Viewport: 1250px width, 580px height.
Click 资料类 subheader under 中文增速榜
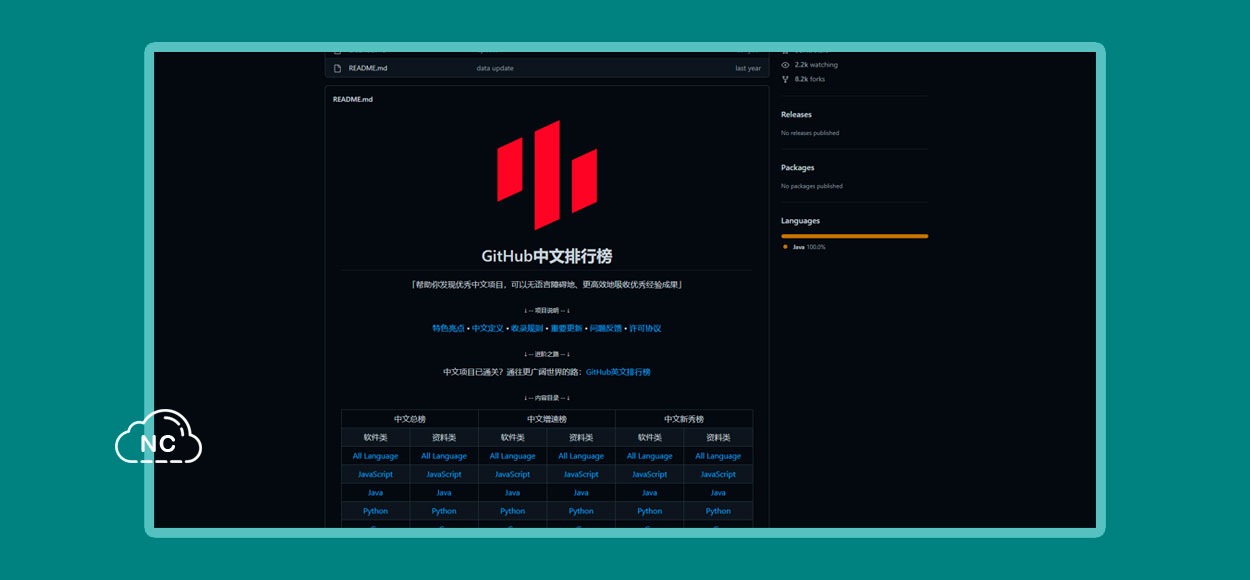pos(581,437)
